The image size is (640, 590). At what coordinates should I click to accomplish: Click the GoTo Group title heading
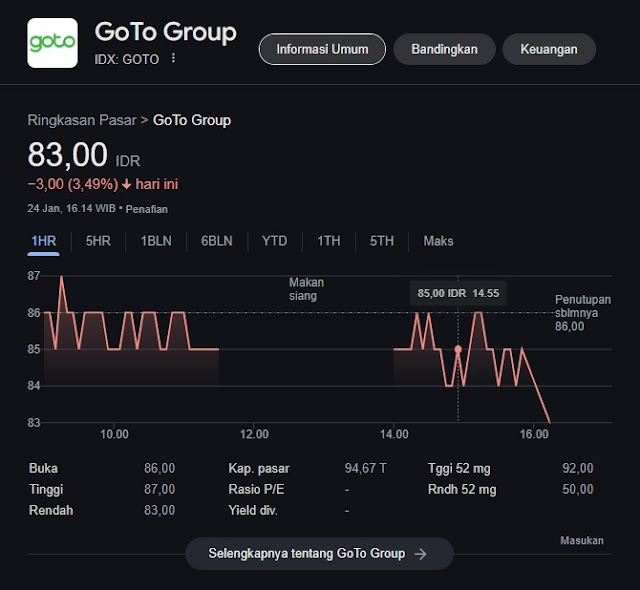pyautogui.click(x=165, y=32)
